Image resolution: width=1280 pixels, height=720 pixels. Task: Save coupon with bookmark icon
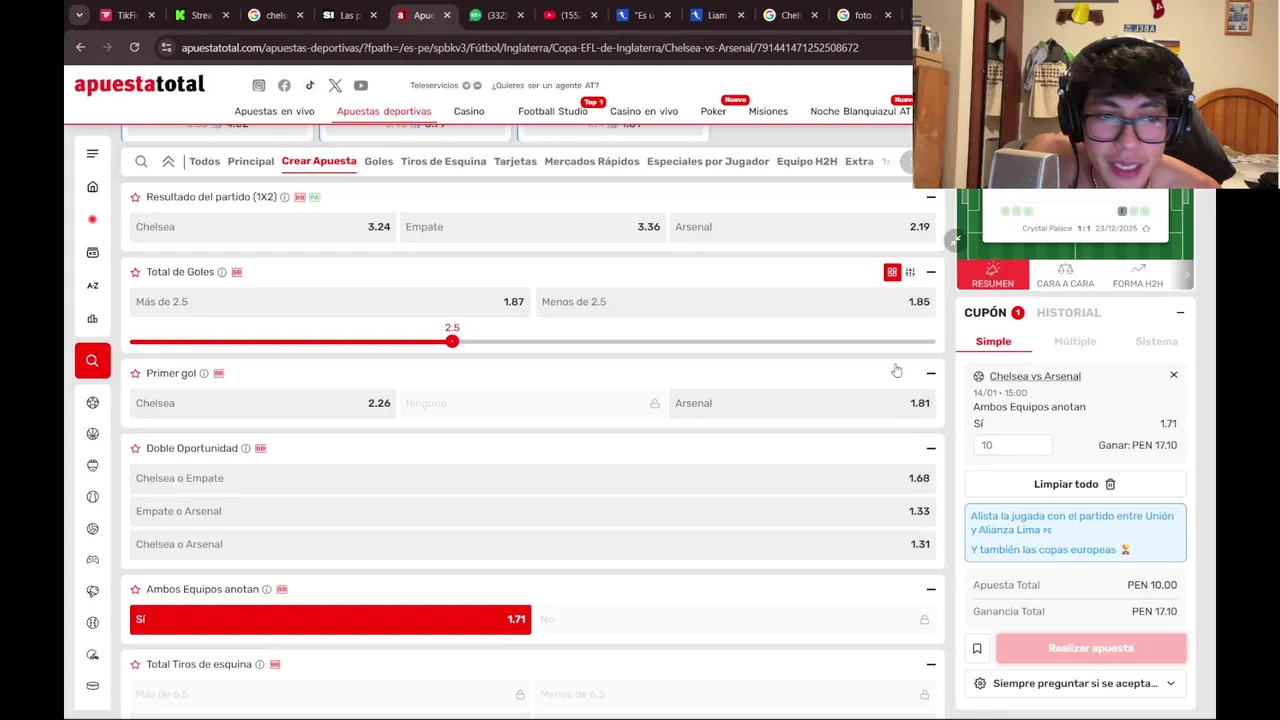tap(977, 648)
